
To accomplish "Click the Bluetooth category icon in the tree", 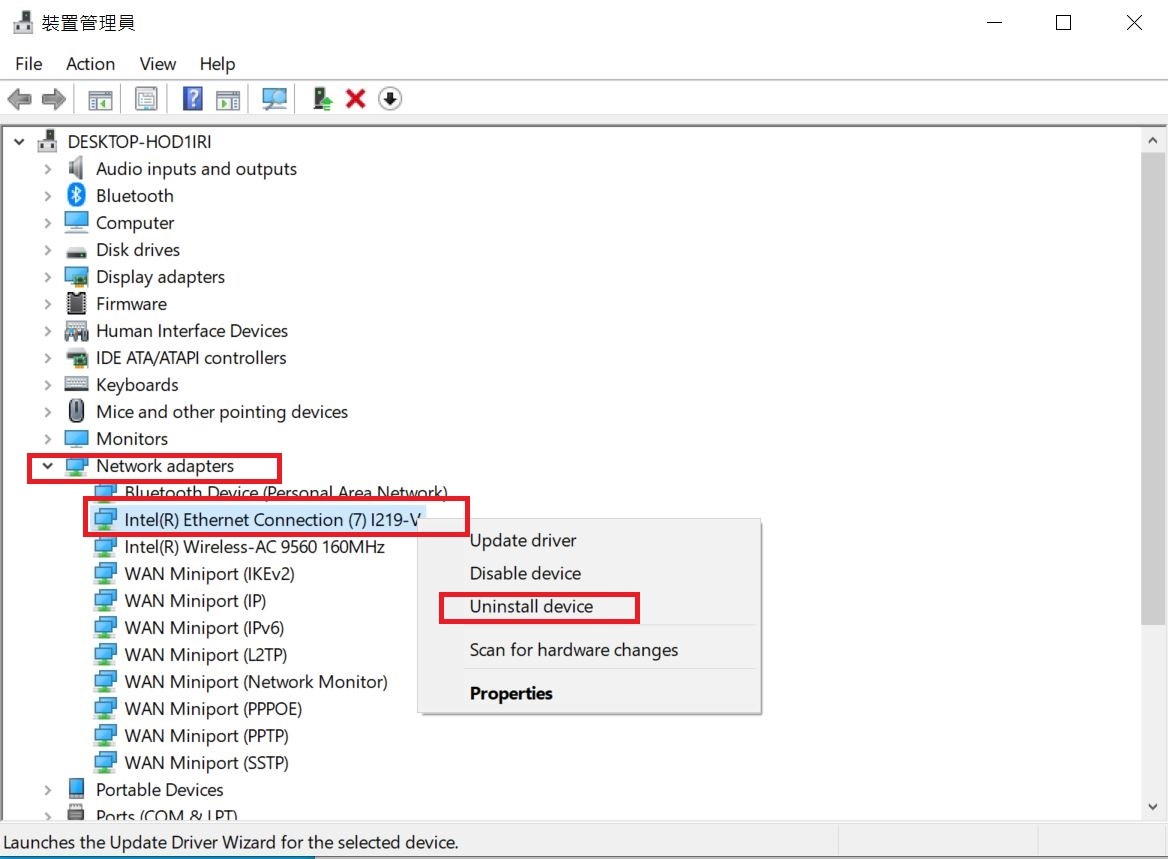I will pos(77,196).
